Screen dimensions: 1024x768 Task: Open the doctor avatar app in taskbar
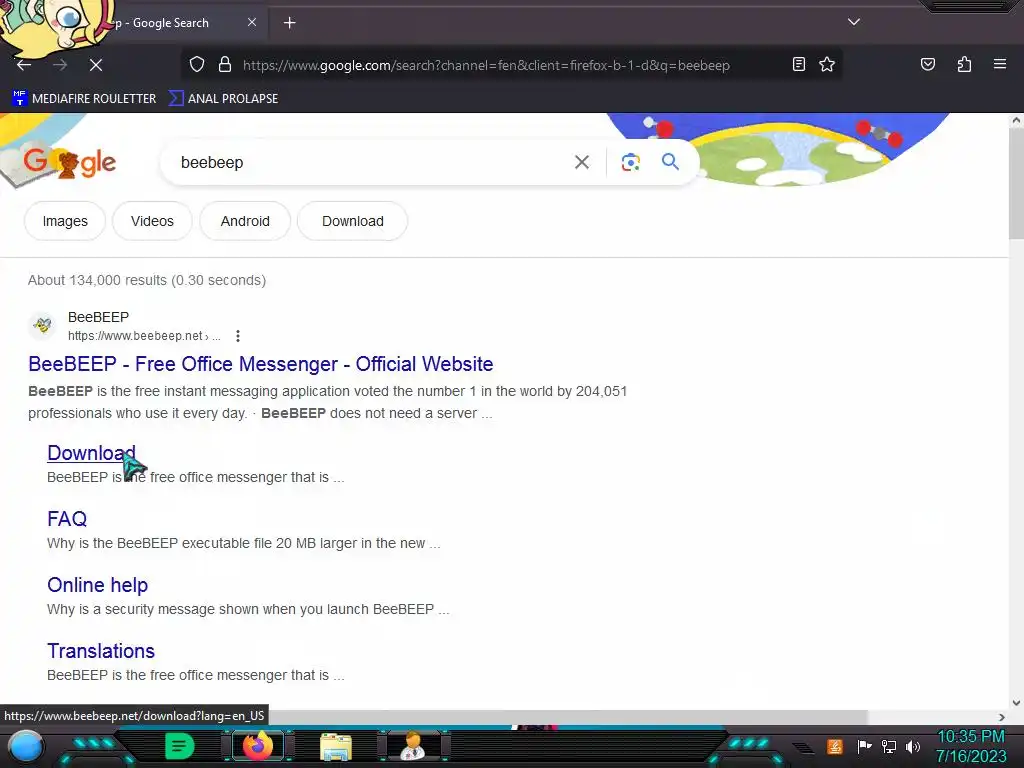pyautogui.click(x=413, y=746)
